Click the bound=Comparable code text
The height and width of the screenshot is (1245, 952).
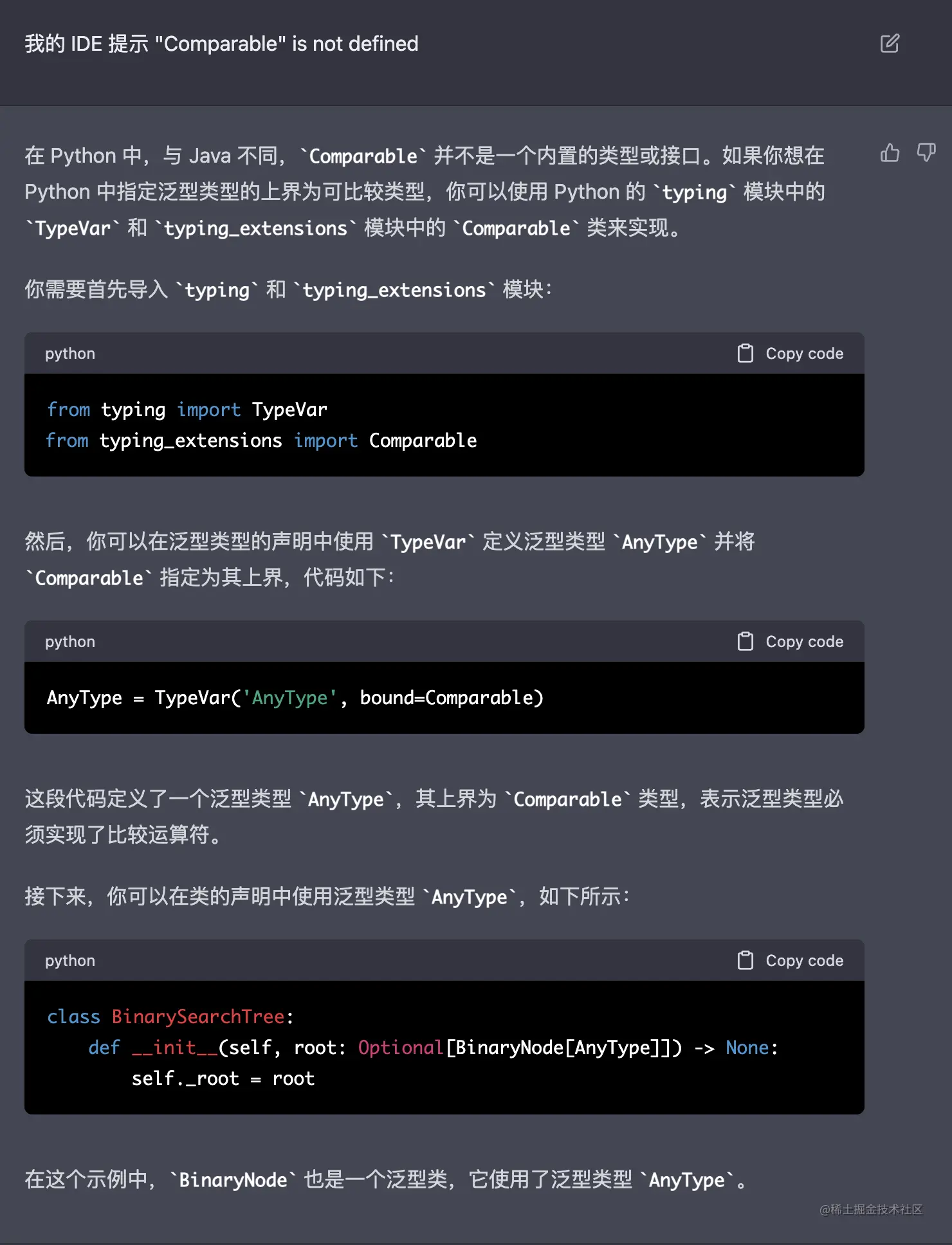tap(451, 698)
